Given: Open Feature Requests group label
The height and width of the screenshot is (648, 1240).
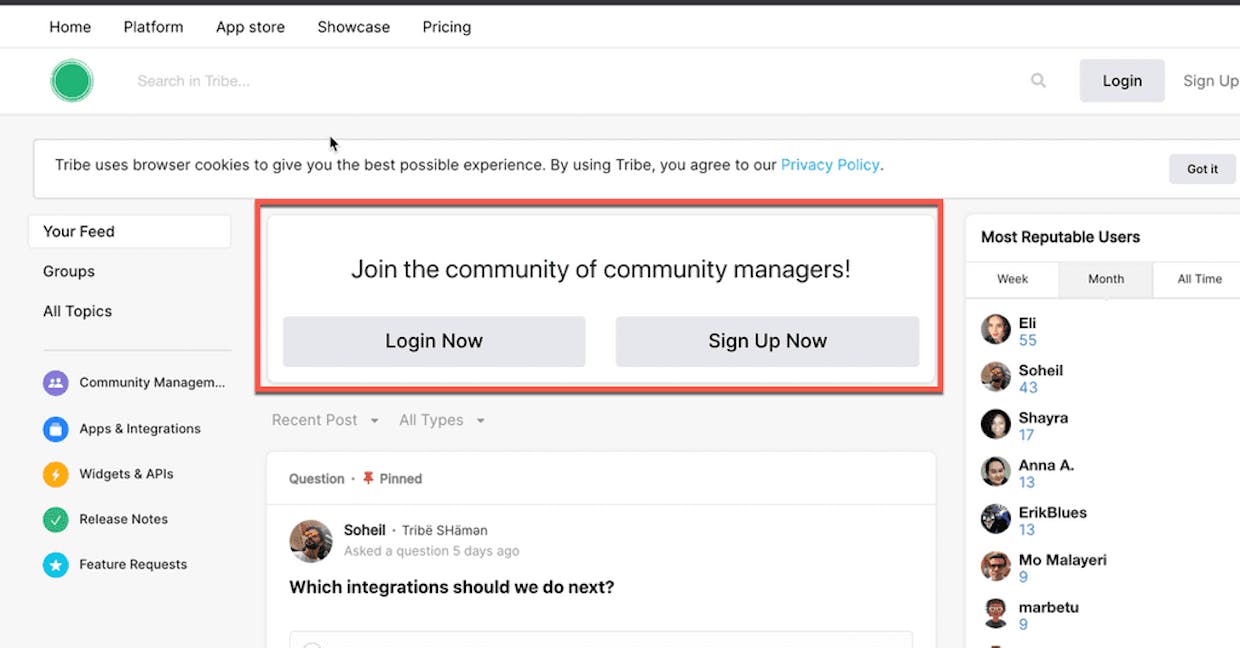Looking at the screenshot, I should point(133,564).
